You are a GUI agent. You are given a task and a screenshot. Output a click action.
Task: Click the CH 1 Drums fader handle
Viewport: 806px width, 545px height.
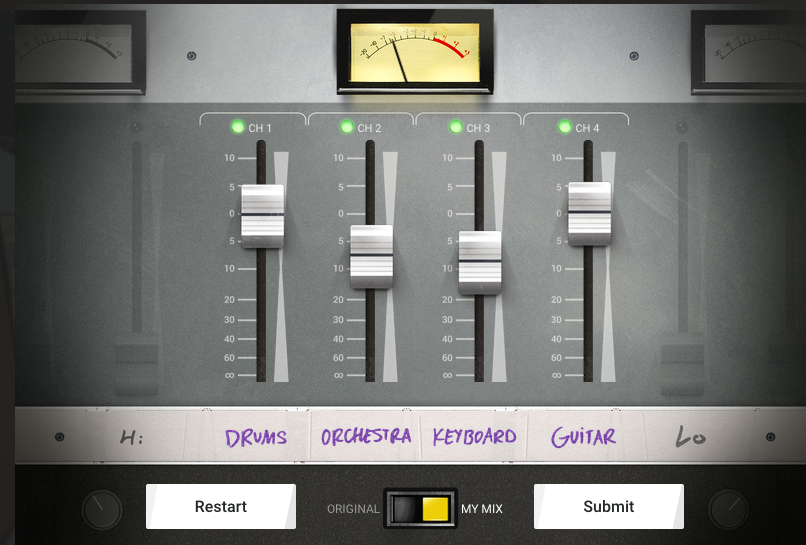pyautogui.click(x=262, y=216)
